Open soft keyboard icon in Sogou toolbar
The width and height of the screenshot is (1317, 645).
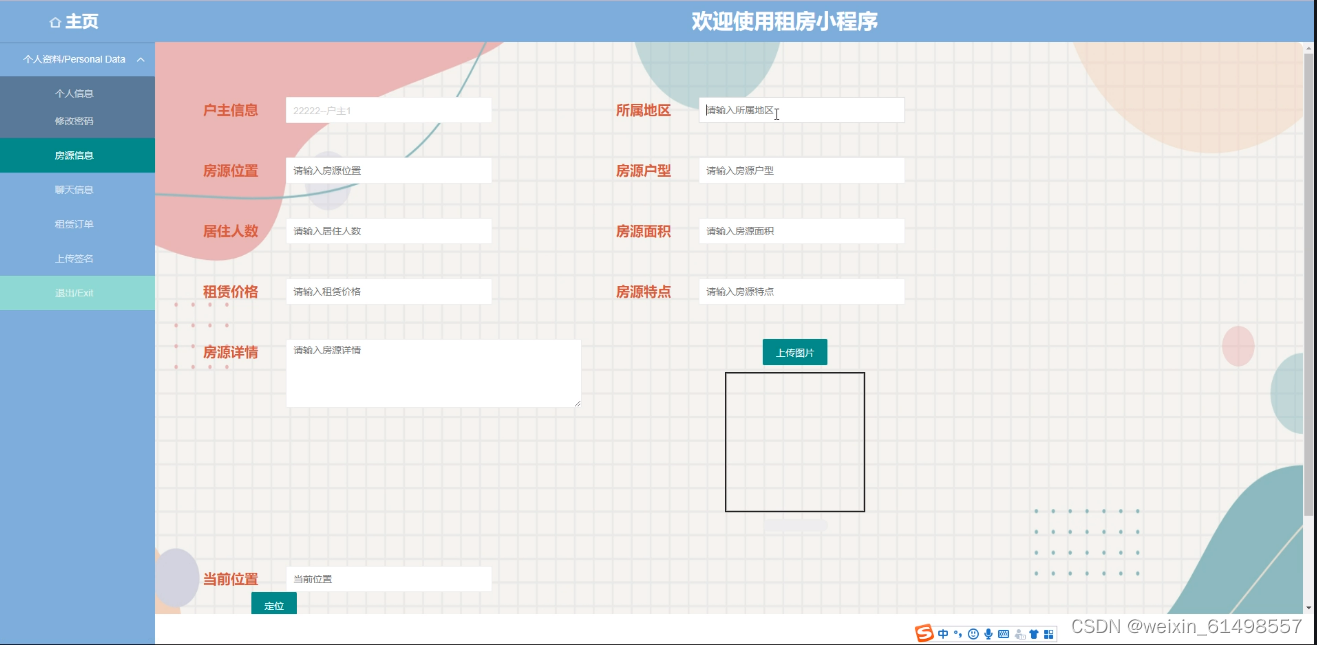click(x=1003, y=633)
